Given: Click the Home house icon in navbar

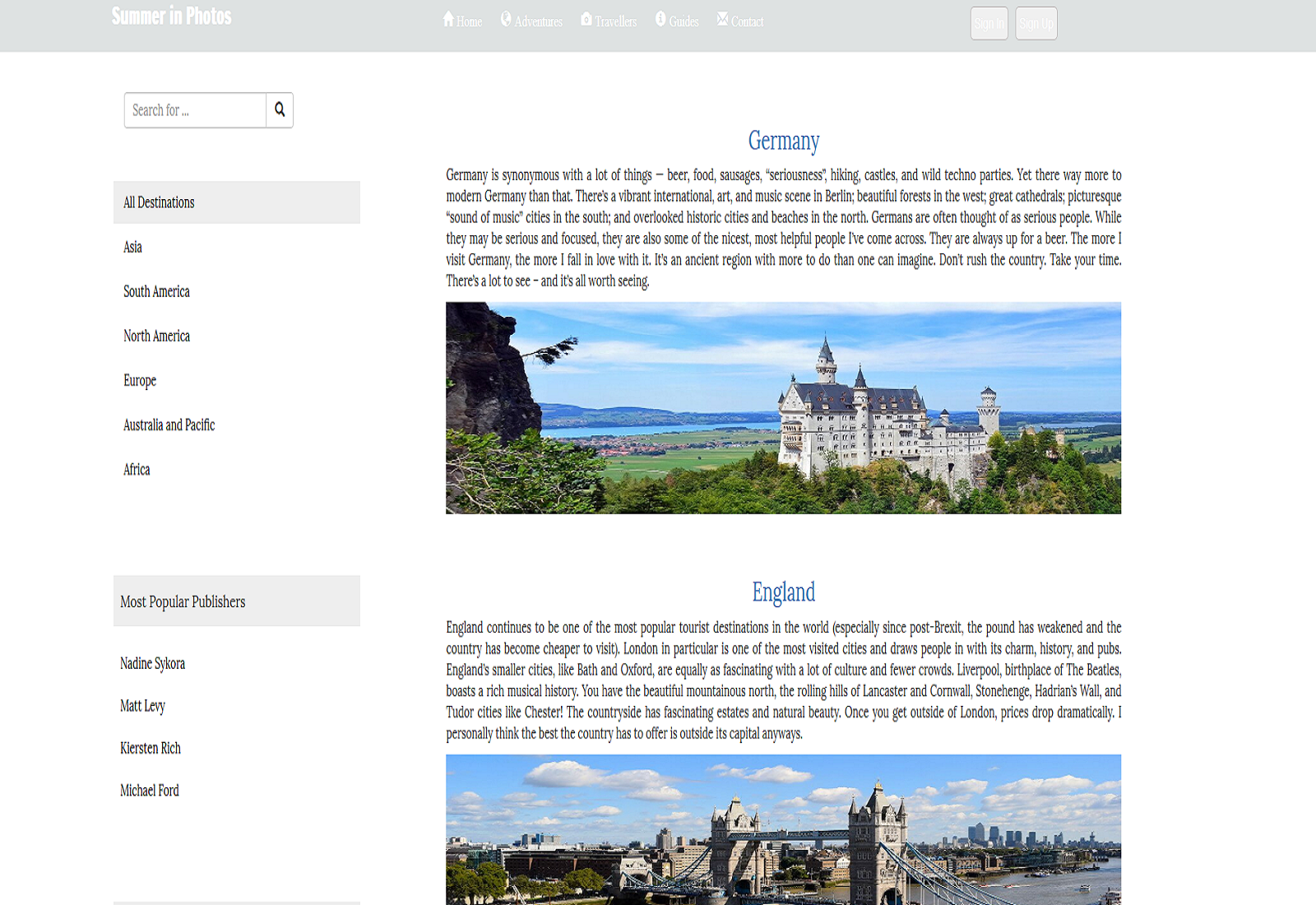Looking at the screenshot, I should (x=448, y=19).
